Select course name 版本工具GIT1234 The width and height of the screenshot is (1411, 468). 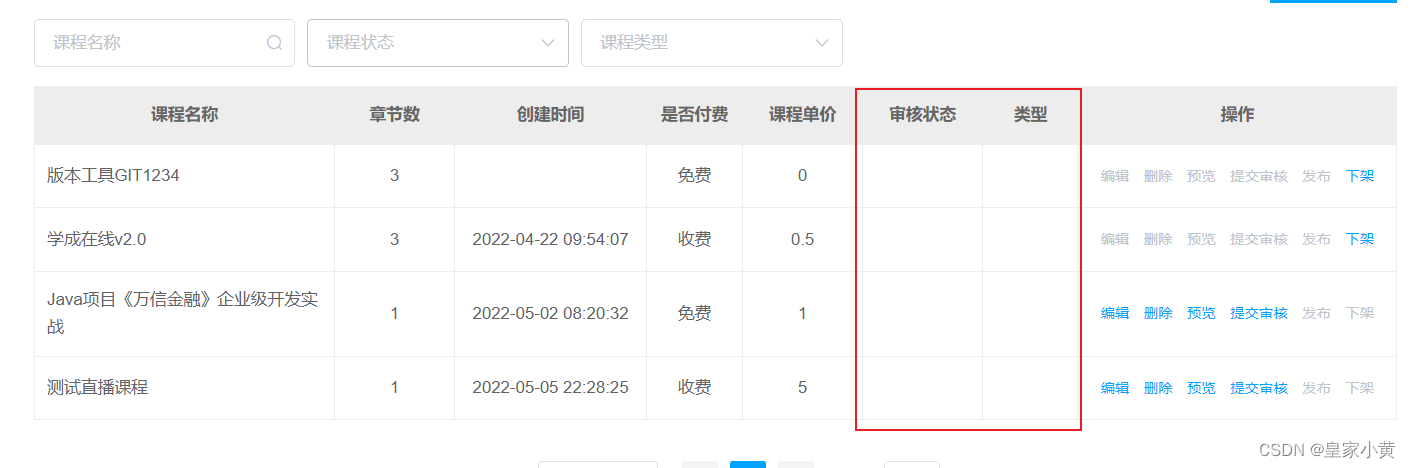coord(113,175)
